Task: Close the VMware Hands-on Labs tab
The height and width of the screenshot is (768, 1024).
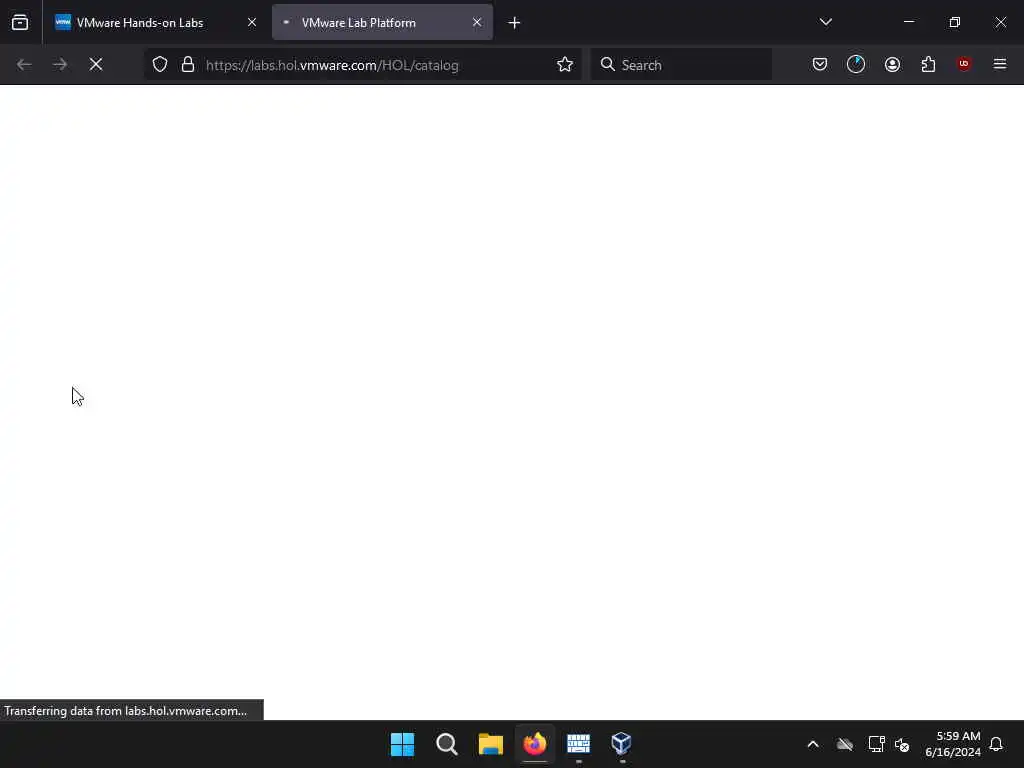Action: click(252, 22)
